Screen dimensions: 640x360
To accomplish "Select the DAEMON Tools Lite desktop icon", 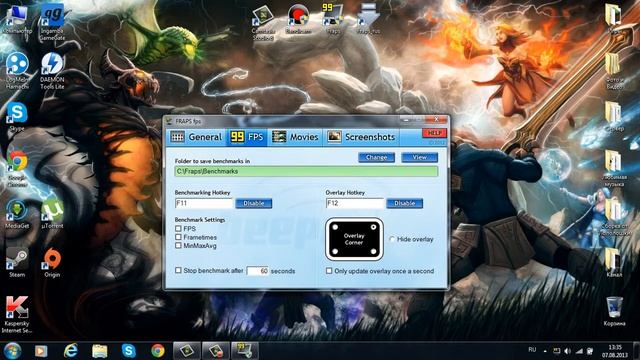I will tap(52, 70).
